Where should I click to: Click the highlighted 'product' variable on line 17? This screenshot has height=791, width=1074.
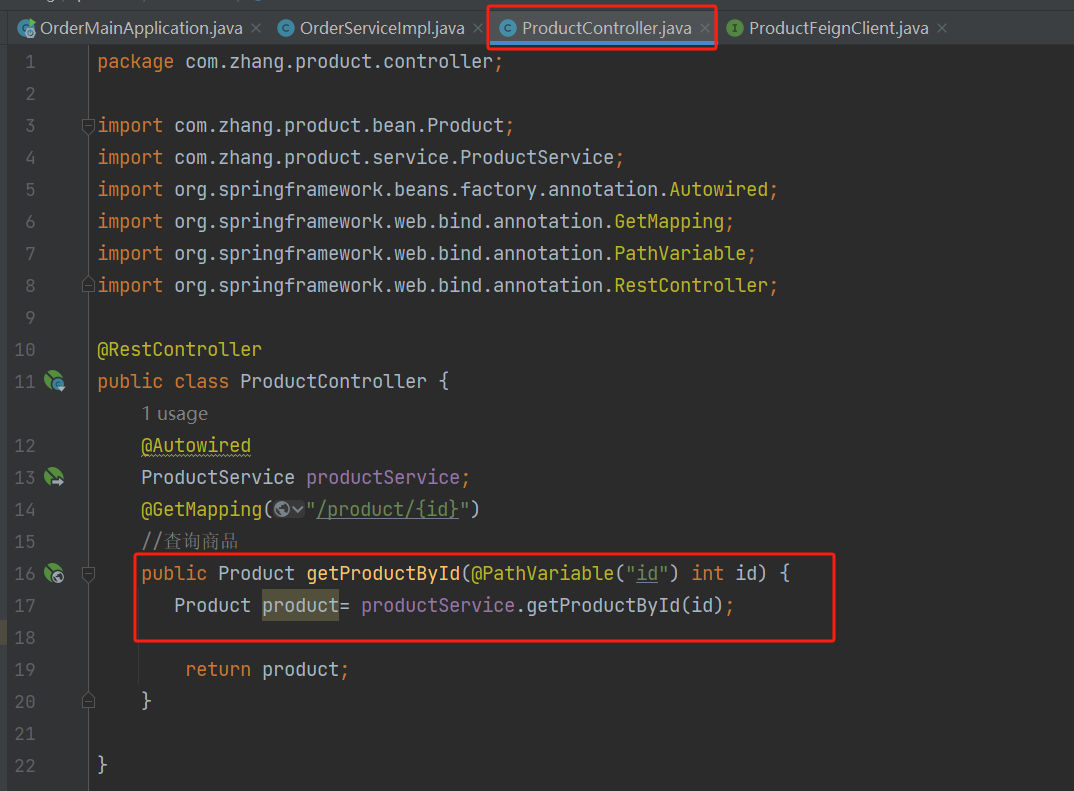(300, 605)
